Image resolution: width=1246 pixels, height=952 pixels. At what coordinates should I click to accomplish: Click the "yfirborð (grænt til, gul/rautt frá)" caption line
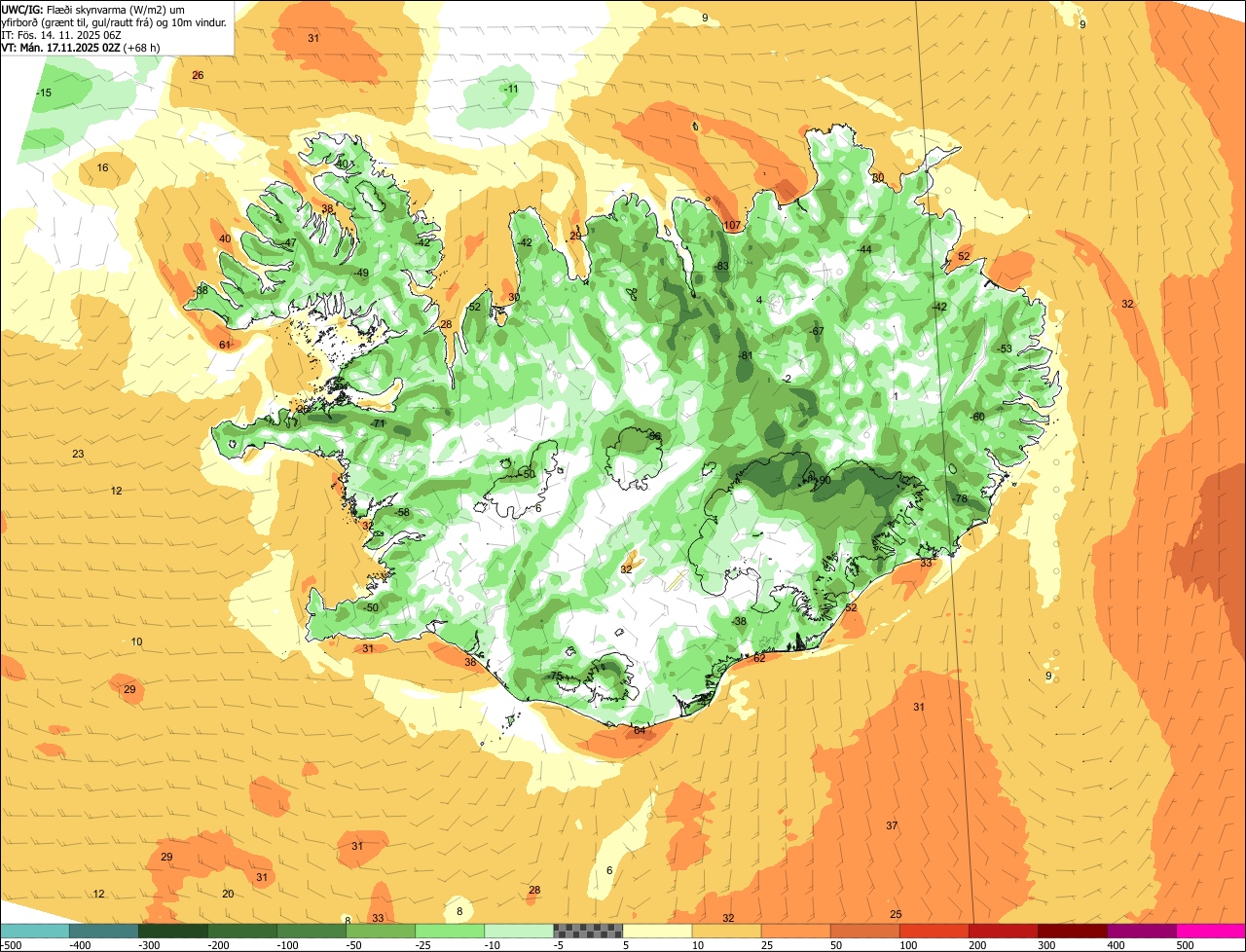click(x=115, y=21)
